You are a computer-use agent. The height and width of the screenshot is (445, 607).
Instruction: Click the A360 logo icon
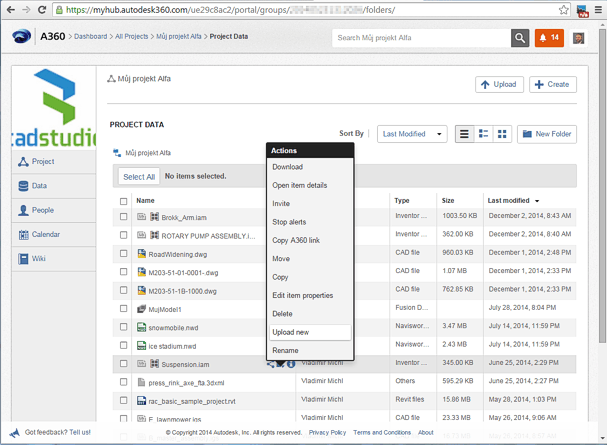21,36
